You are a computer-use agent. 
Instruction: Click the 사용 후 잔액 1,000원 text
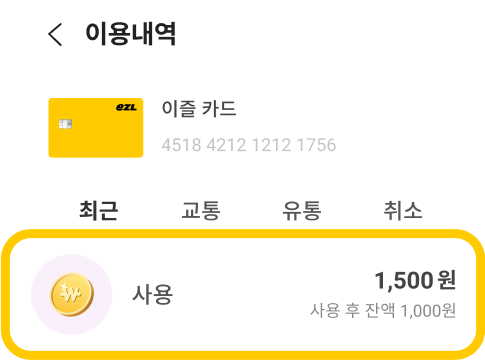[x=383, y=311]
